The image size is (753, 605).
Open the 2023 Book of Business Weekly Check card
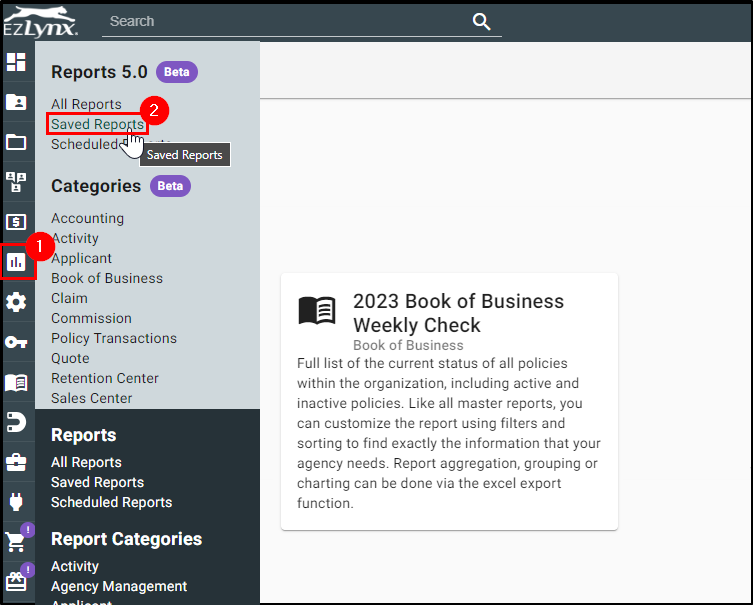(449, 402)
